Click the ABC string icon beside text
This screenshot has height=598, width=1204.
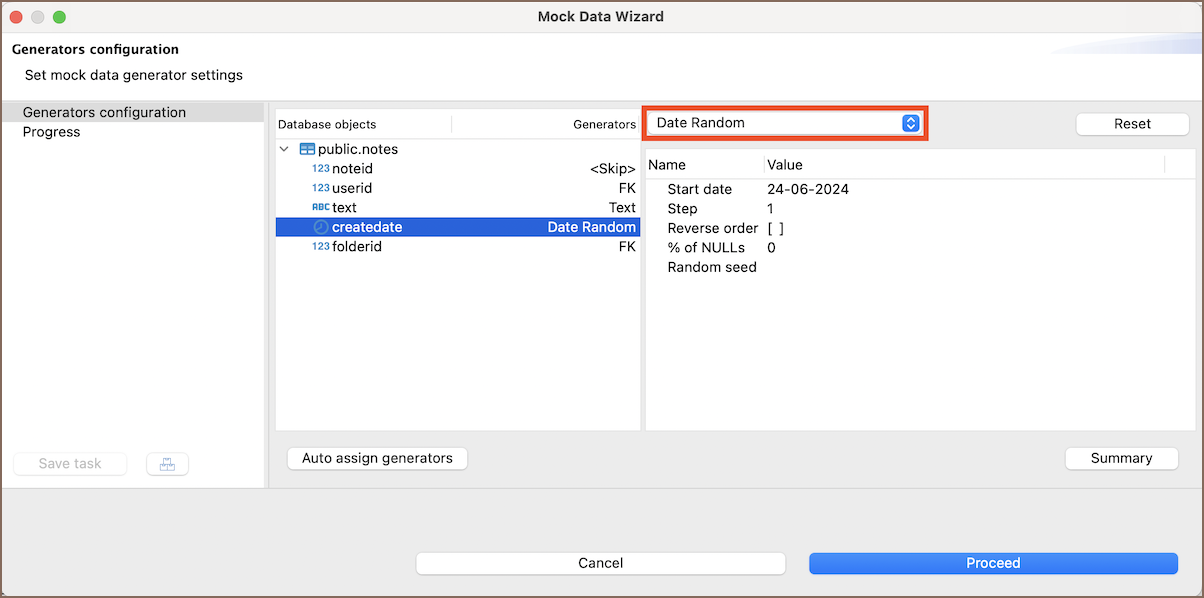point(320,208)
